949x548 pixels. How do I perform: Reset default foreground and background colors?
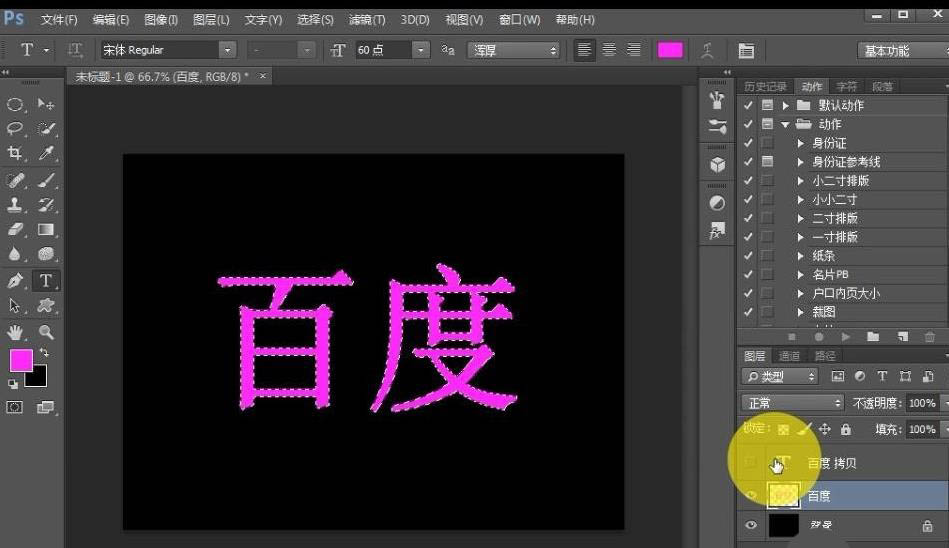click(13, 384)
